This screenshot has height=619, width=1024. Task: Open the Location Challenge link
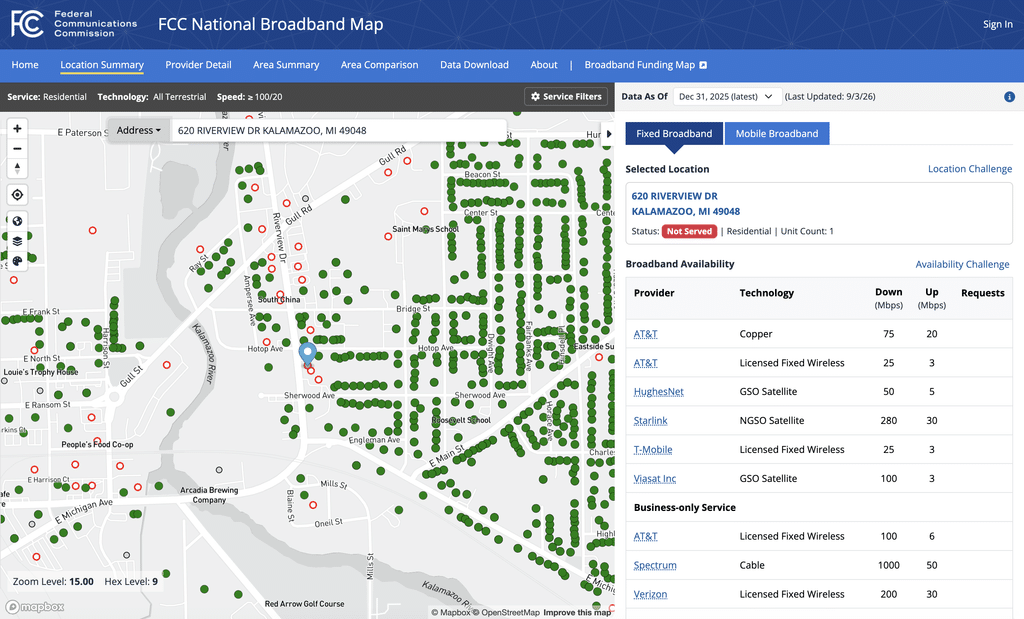point(970,168)
